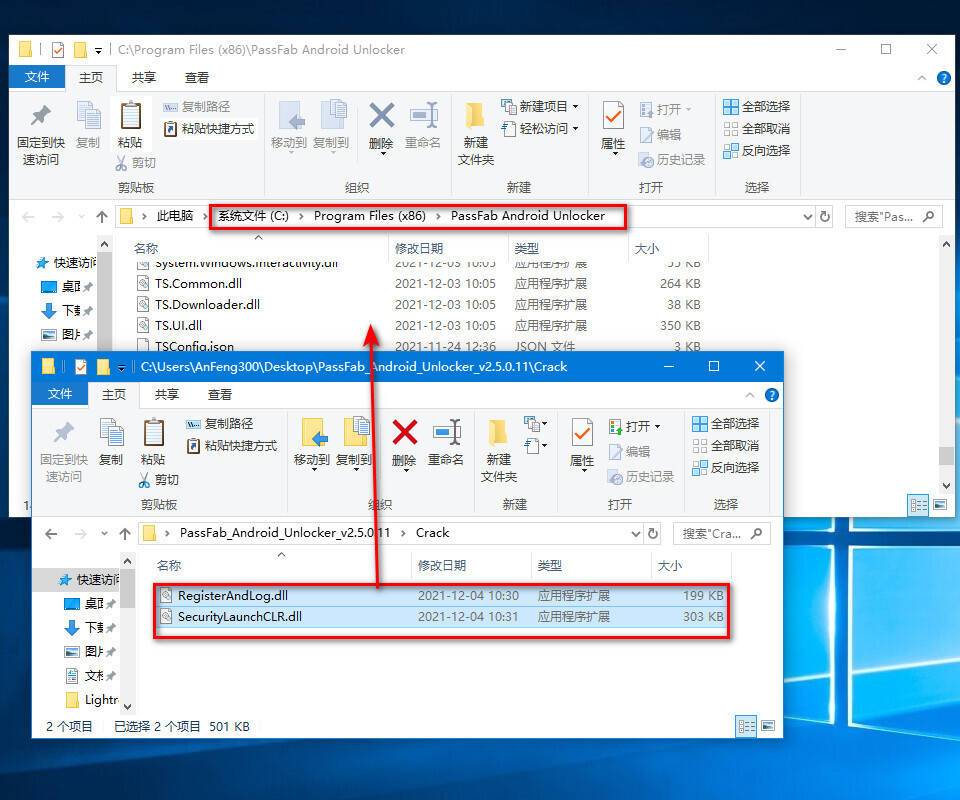The height and width of the screenshot is (800, 960).
Task: Switch to details view in Crack window status bar
Action: [746, 725]
